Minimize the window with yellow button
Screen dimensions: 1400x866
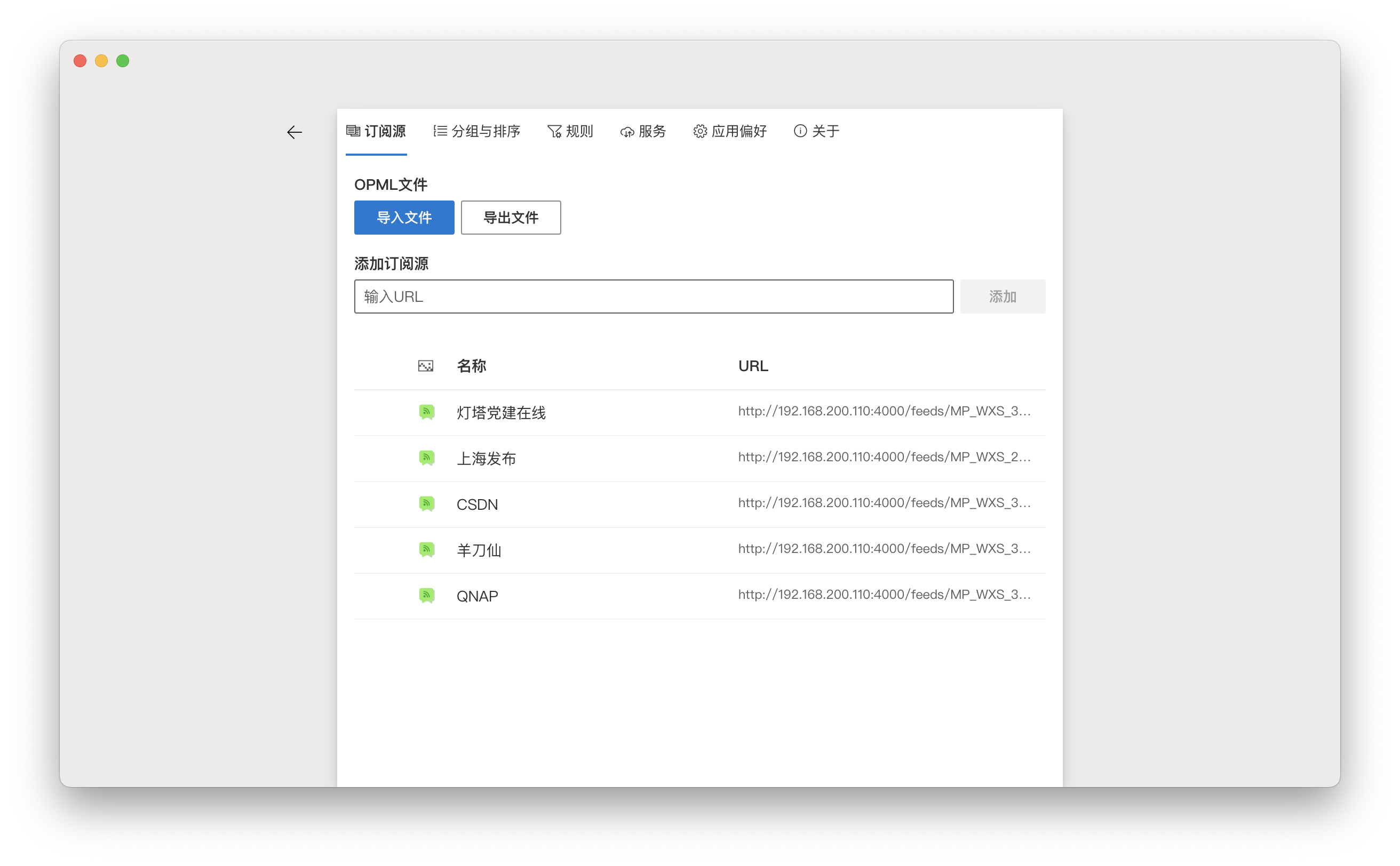click(x=101, y=61)
